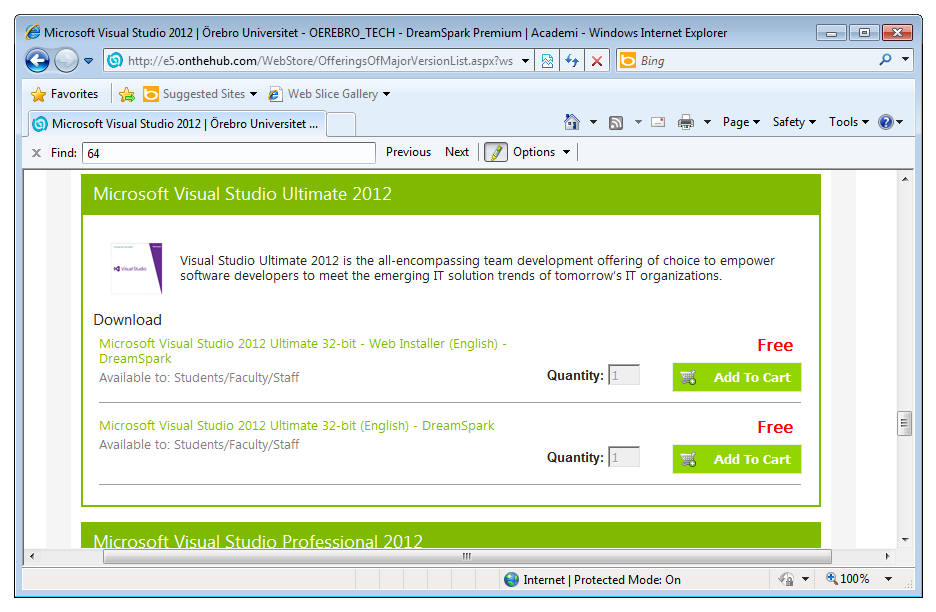Viewport: 936px width, 612px height.
Task: Click the Microsoft Visual Studio Ultimate 2012 heading
Action: tap(242, 194)
